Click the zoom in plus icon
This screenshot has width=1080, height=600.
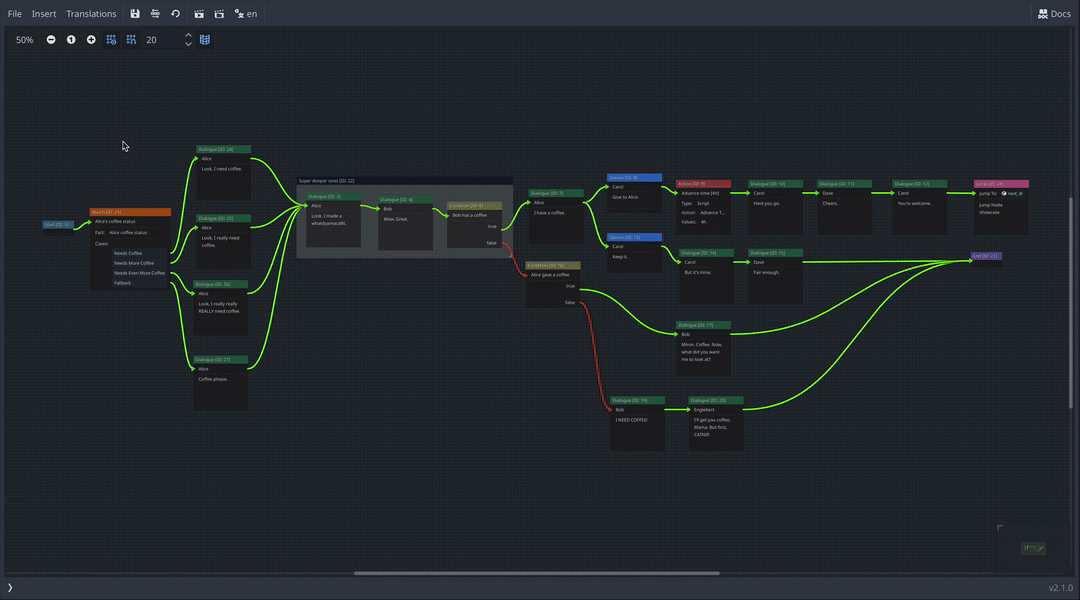(91, 40)
